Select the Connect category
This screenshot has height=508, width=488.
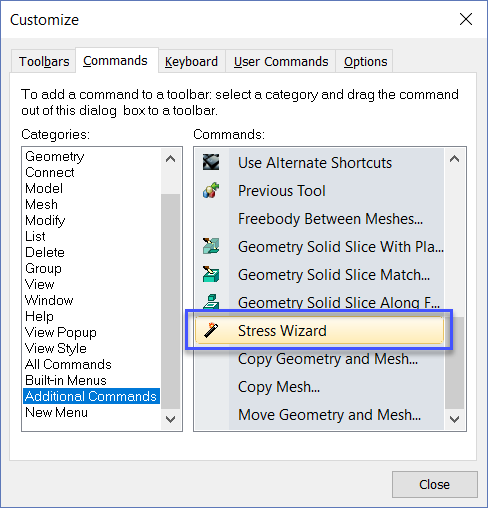91,172
